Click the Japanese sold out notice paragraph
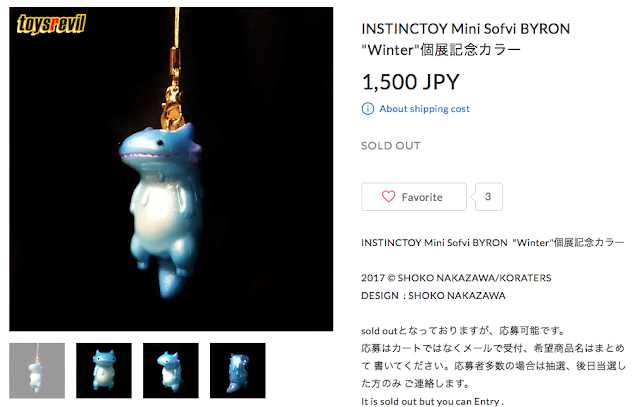This screenshot has width=640, height=407. coord(493,357)
